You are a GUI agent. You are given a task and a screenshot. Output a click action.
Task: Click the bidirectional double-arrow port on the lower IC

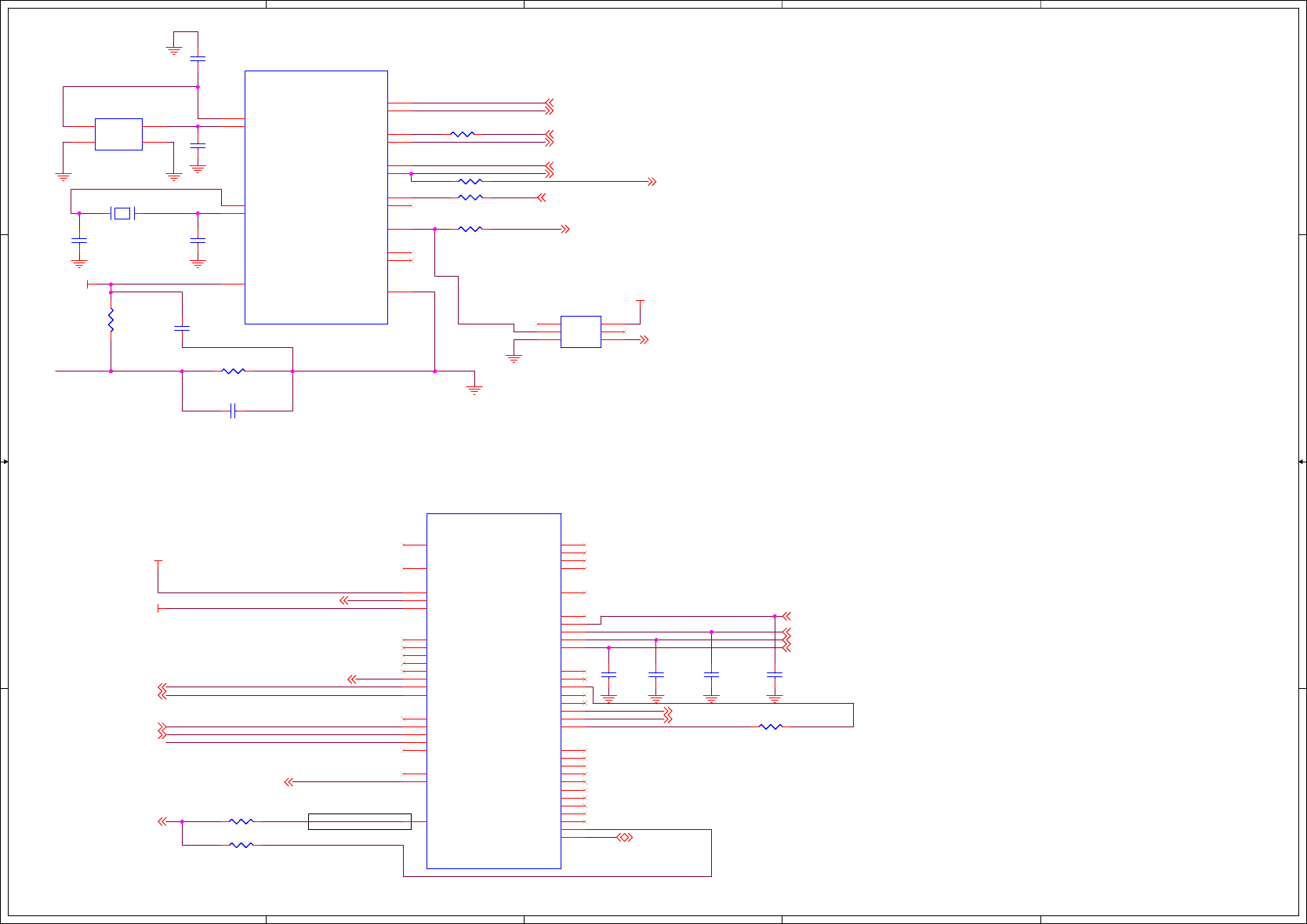coord(624,838)
